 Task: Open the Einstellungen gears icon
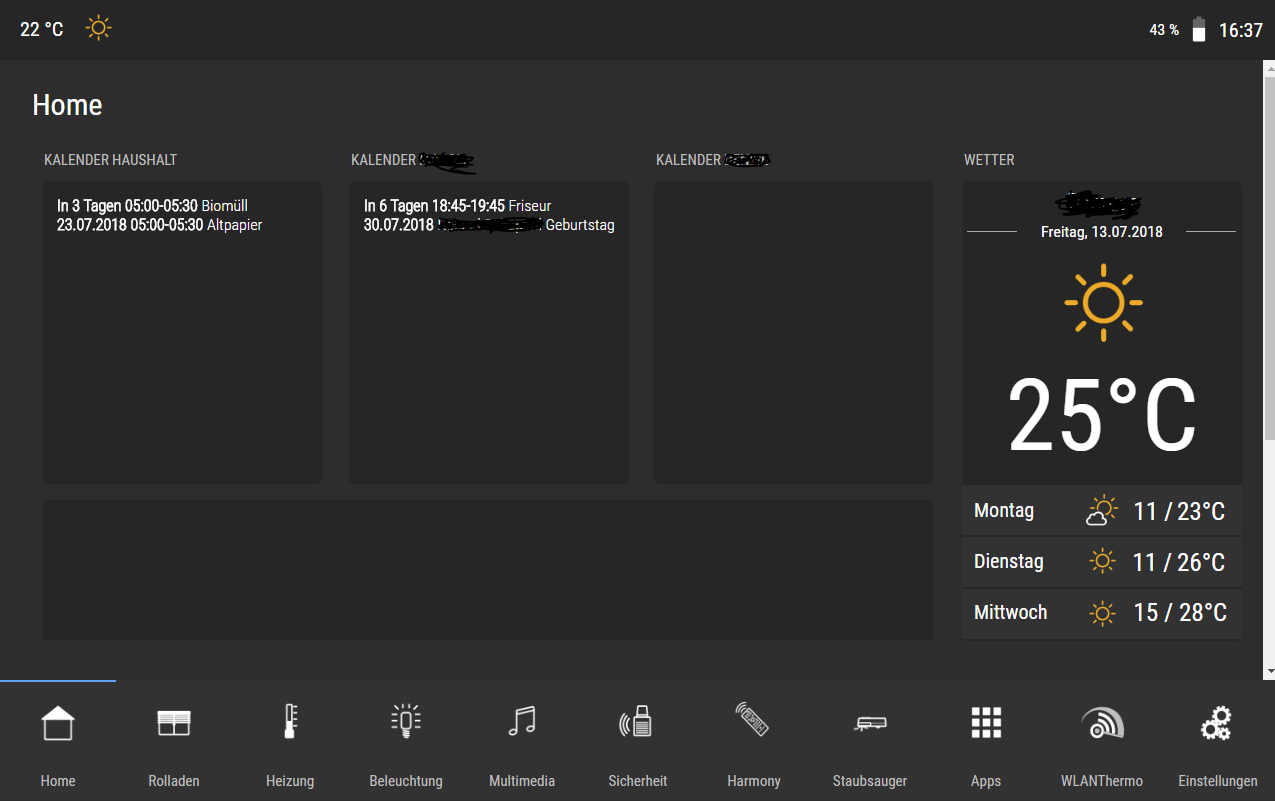1217,723
